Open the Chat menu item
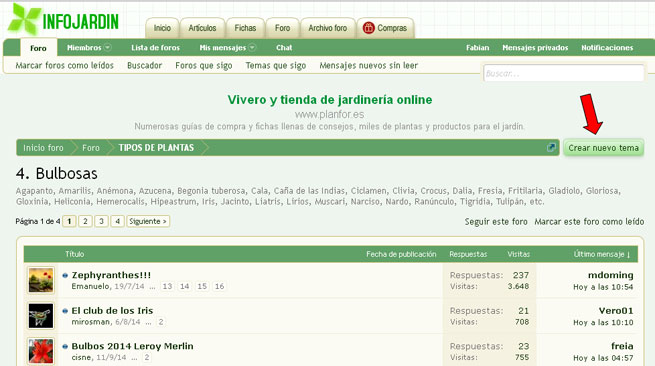The height and width of the screenshot is (366, 655). 284,48
